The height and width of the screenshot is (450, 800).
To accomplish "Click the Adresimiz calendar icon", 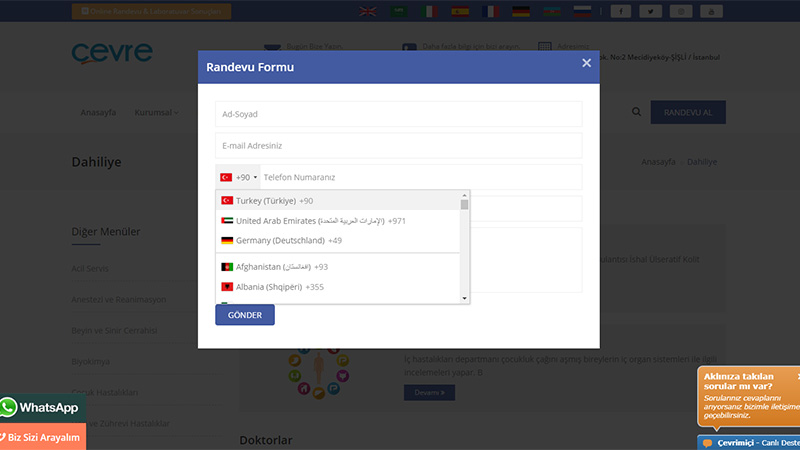I will tap(544, 46).
